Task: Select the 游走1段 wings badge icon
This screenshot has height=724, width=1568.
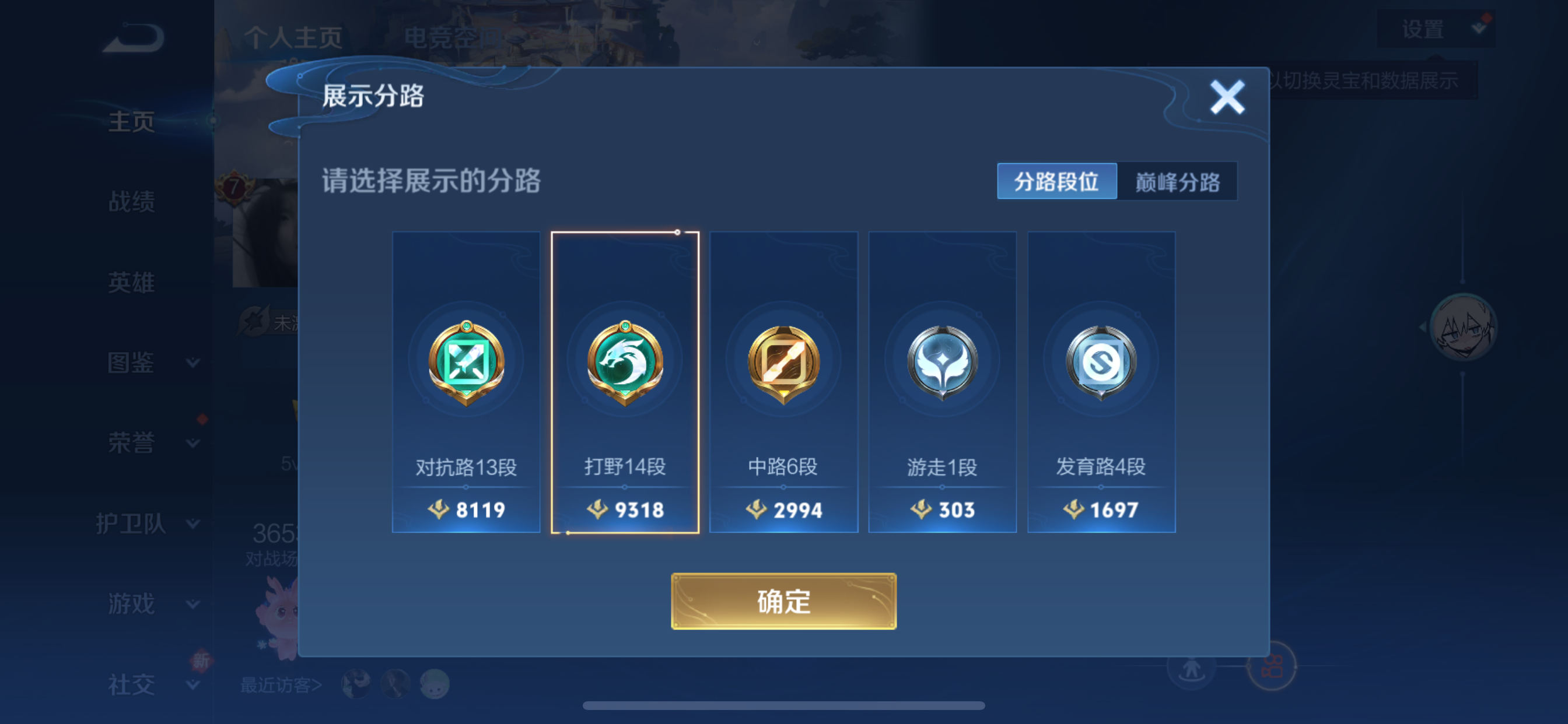Action: [942, 363]
